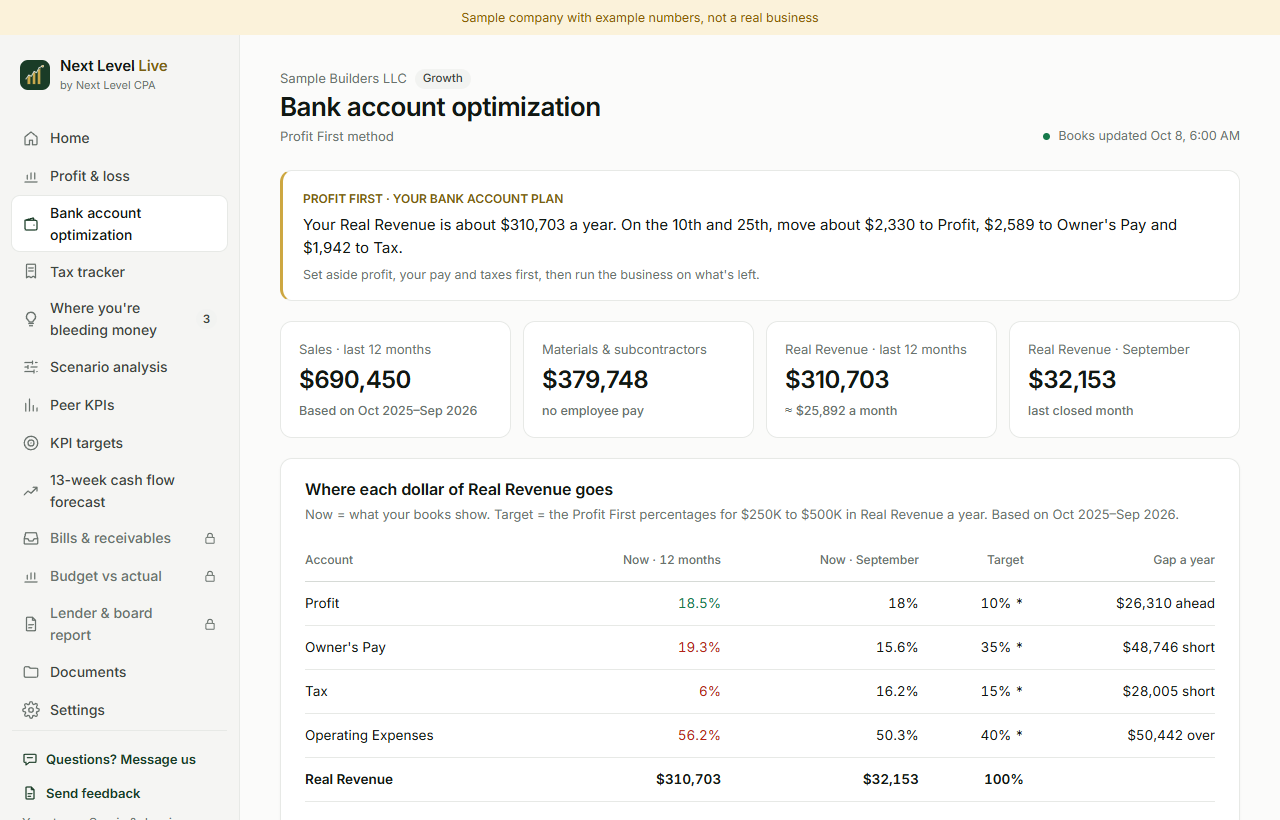Click the Peer KPIs chart icon

(31, 405)
